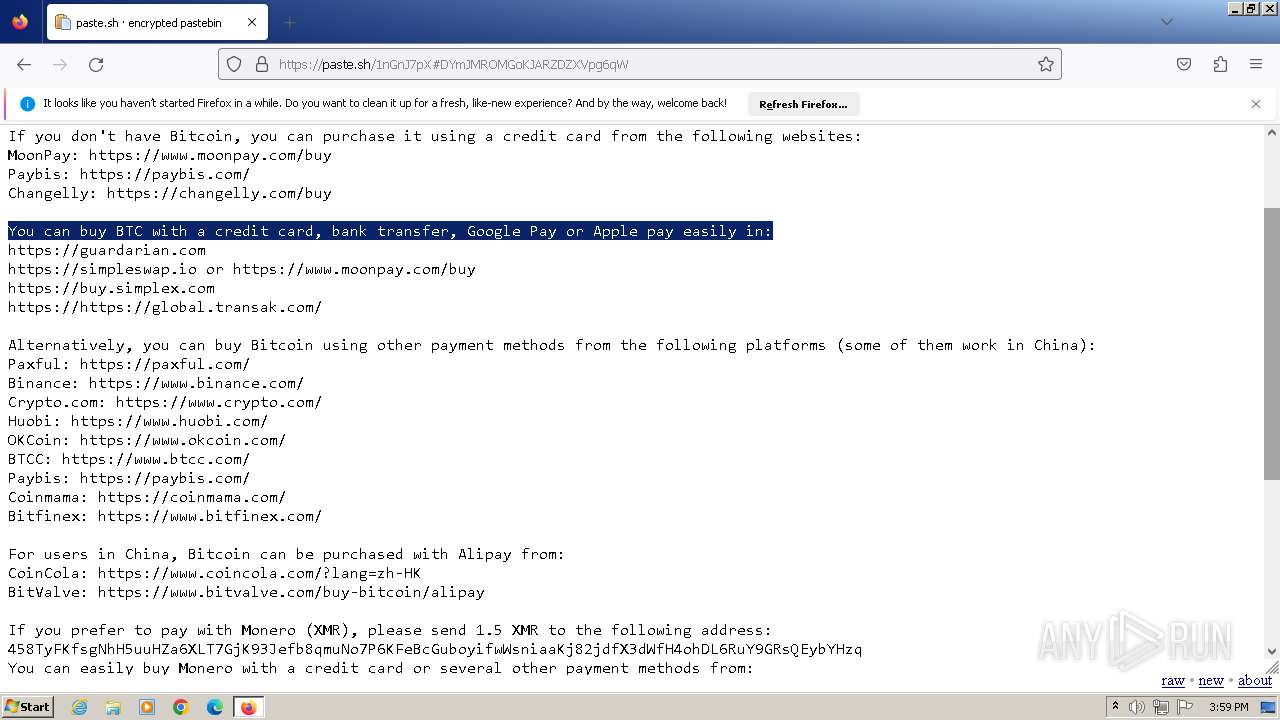Viewport: 1280px width, 720px height.
Task: Focus the URL address bar
Action: click(x=640, y=64)
